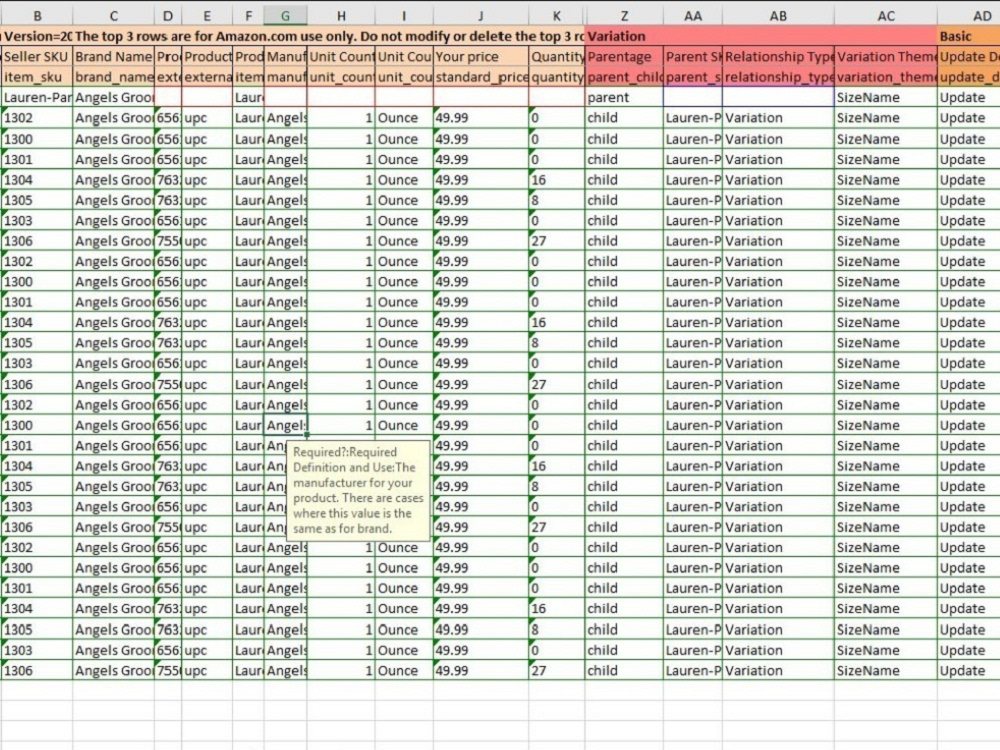The width and height of the screenshot is (1000, 750).
Task: Click the "Parent SK" label cell
Action: pyautogui.click(x=693, y=57)
